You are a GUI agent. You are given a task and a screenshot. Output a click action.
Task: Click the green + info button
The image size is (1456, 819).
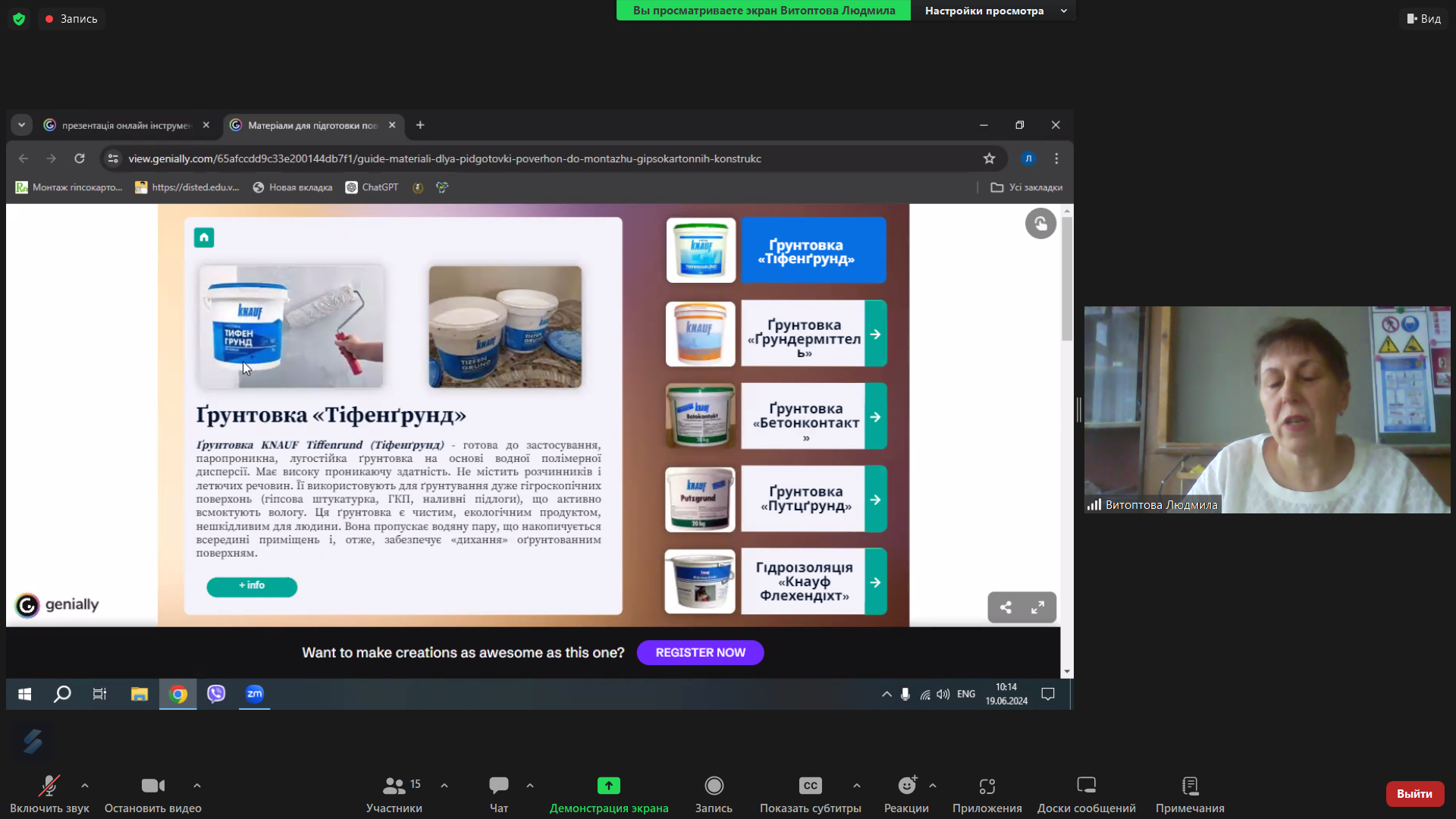[x=252, y=586]
